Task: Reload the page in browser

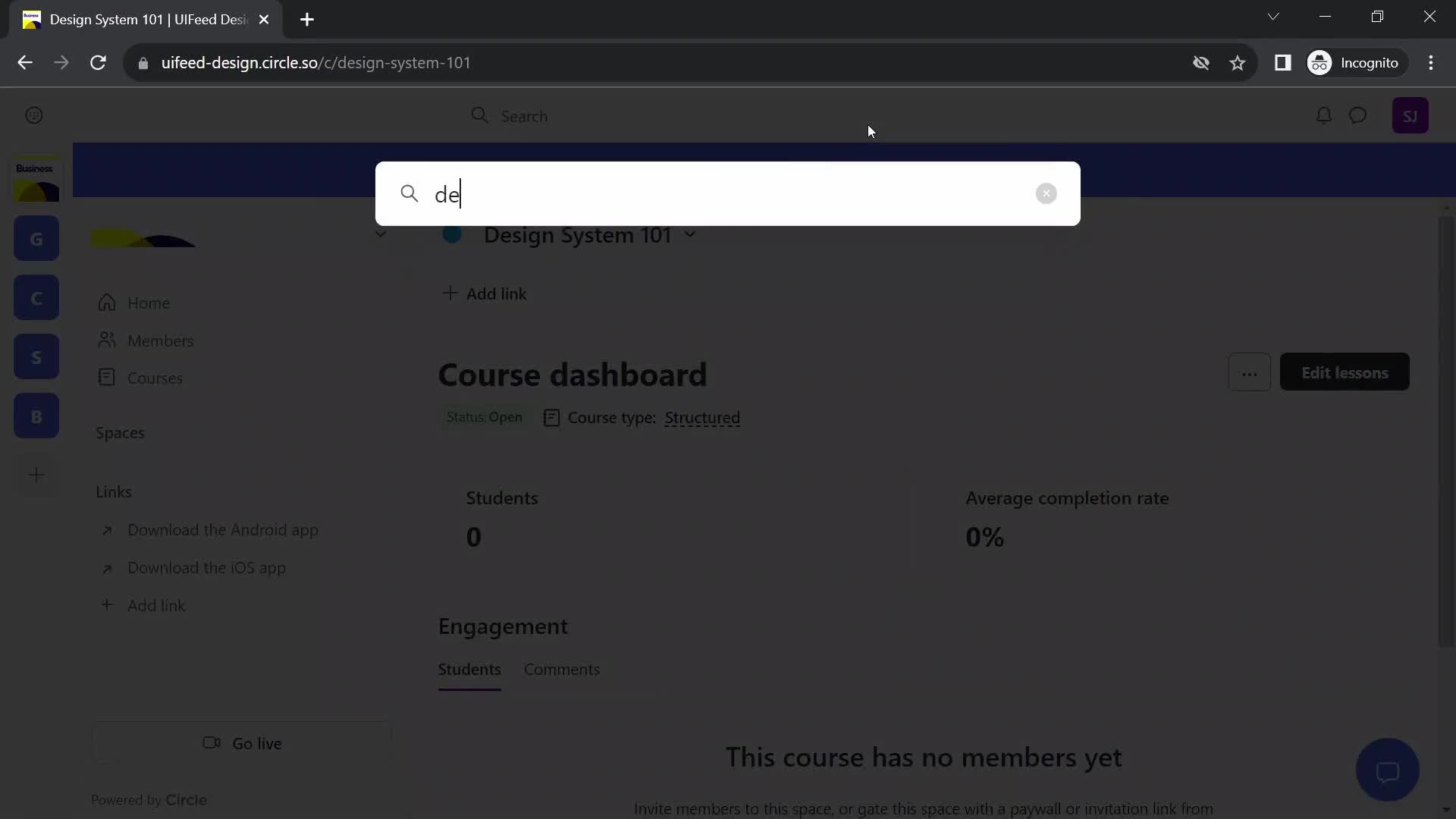Action: coord(98,63)
